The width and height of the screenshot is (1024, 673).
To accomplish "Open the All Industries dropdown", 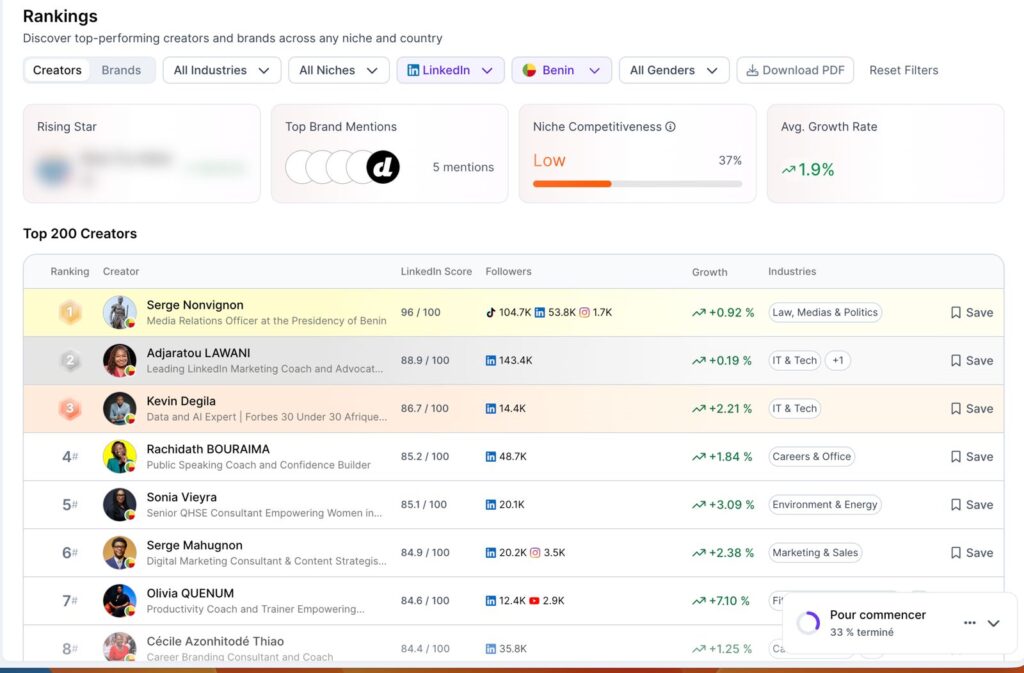I will 221,70.
